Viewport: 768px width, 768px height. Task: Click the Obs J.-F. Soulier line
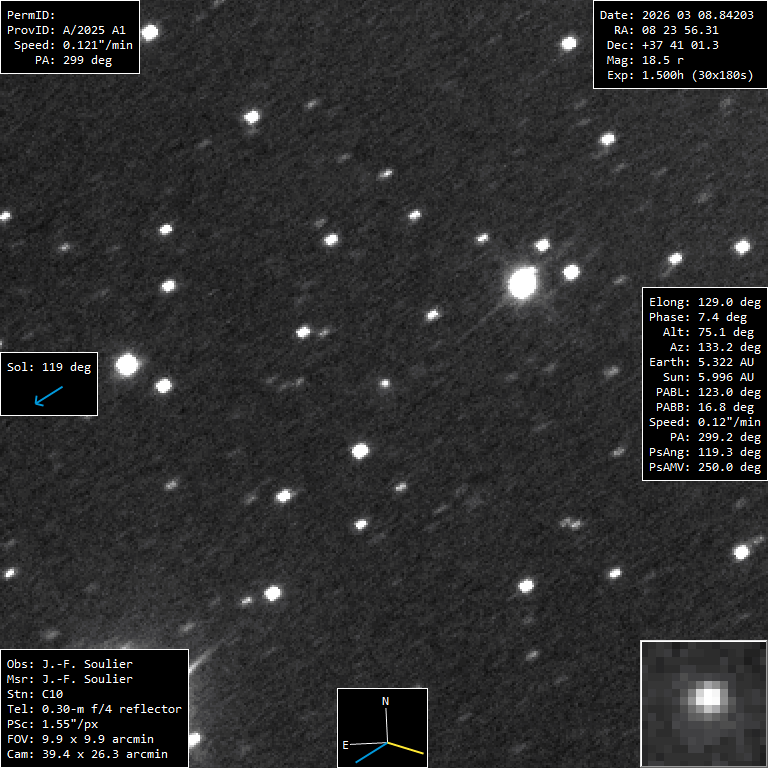click(69, 664)
